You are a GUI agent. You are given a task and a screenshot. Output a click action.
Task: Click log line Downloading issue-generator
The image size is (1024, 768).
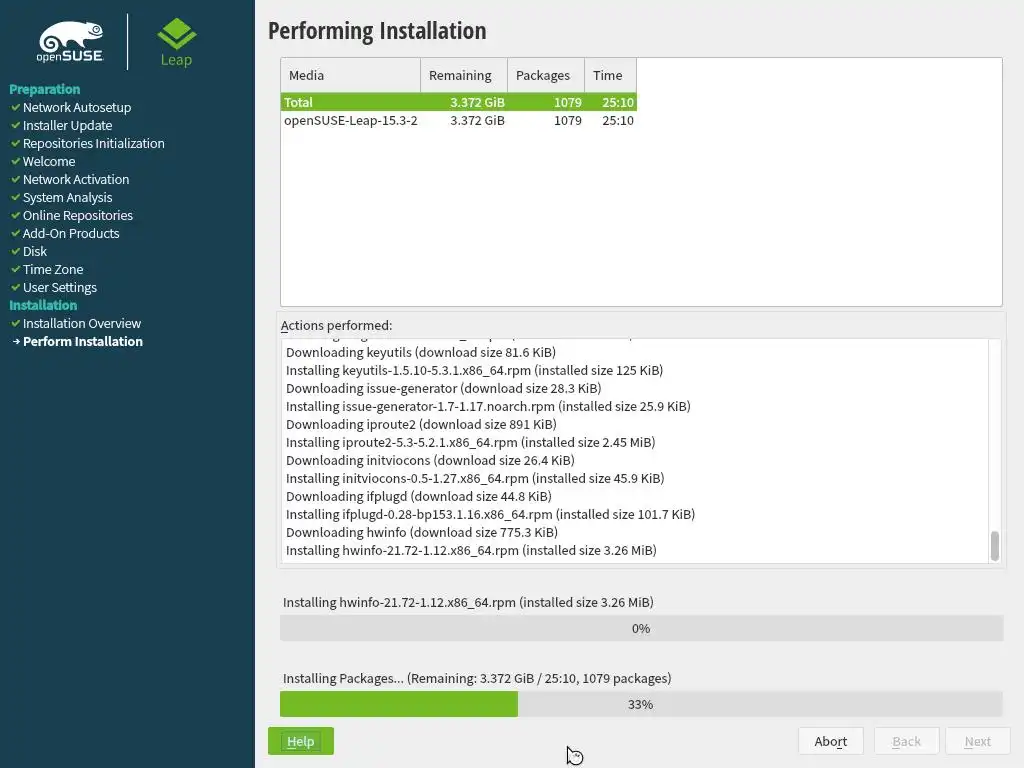[x=443, y=388]
